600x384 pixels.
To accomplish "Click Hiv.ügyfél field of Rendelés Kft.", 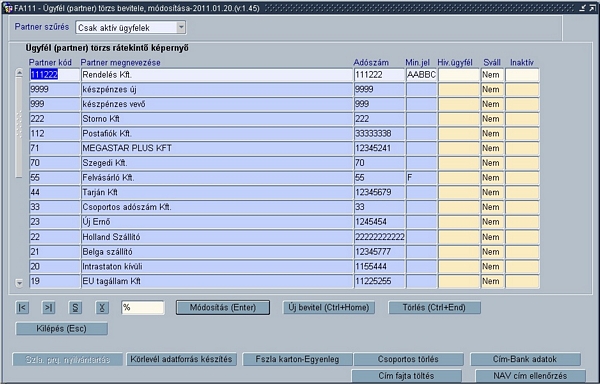I will pyautogui.click(x=459, y=75).
